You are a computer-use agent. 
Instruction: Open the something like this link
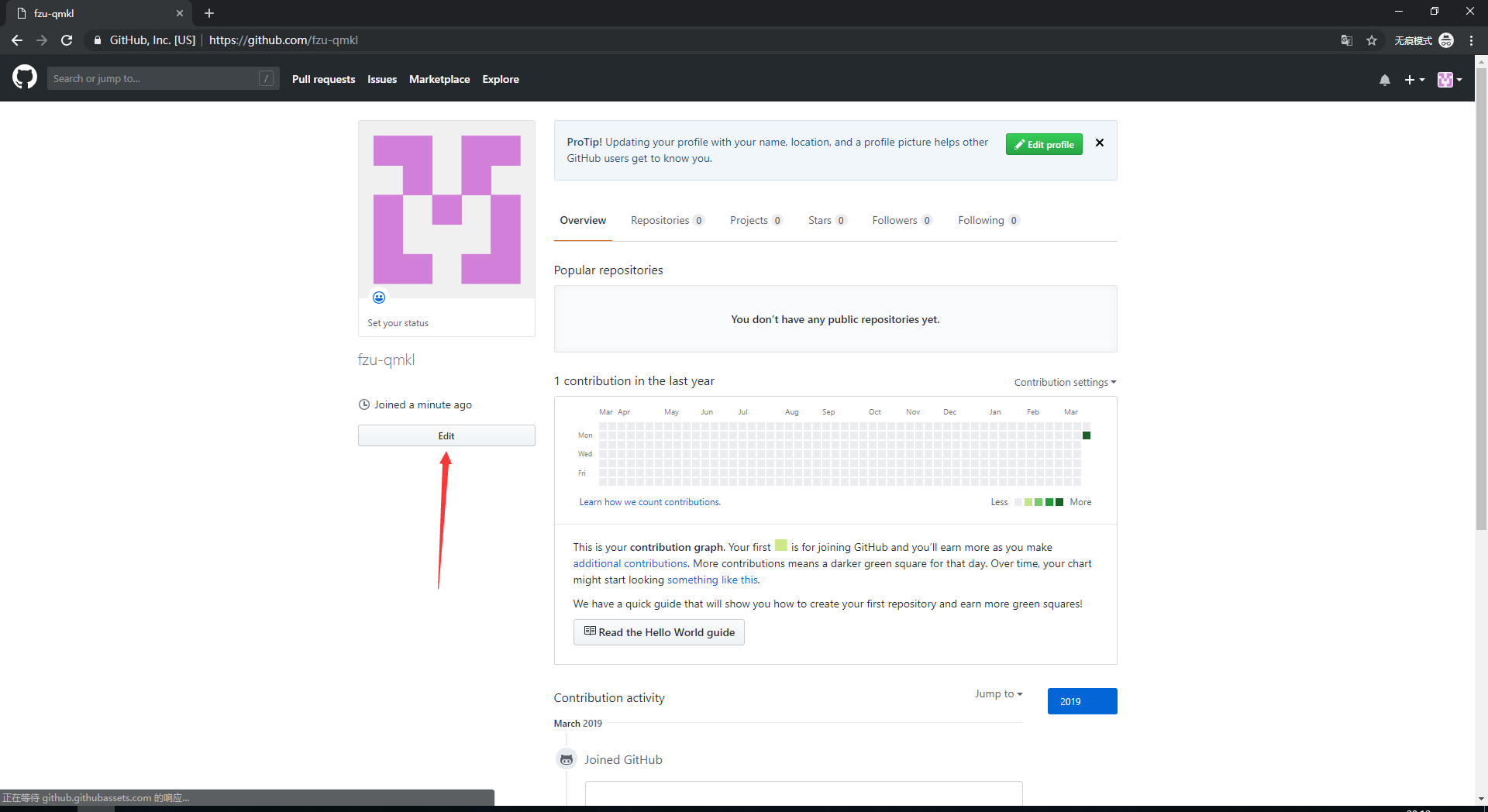pyautogui.click(x=712, y=580)
